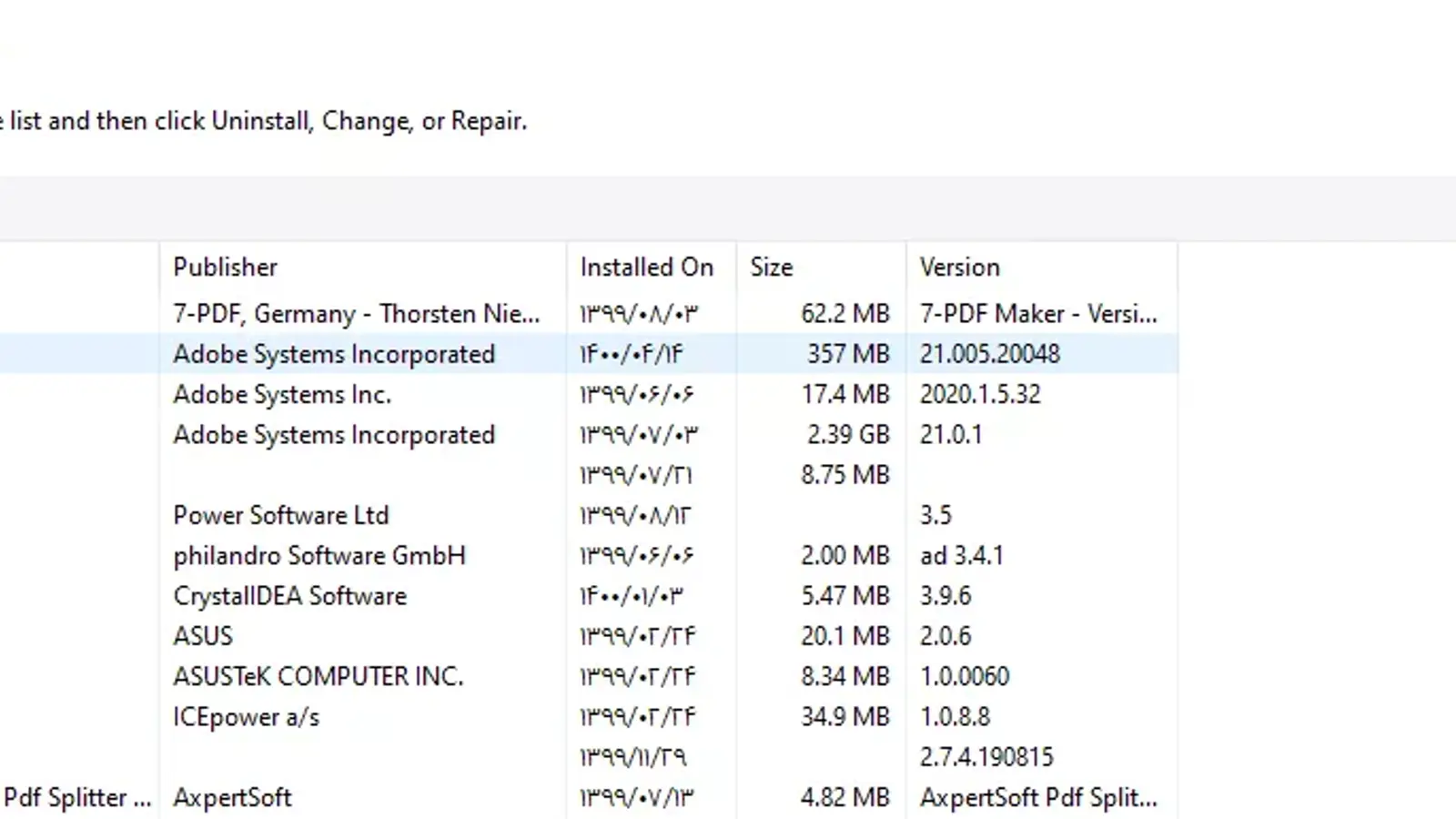The height and width of the screenshot is (819, 1456).
Task: Select the philandro Software GmbH entry
Action: (318, 556)
